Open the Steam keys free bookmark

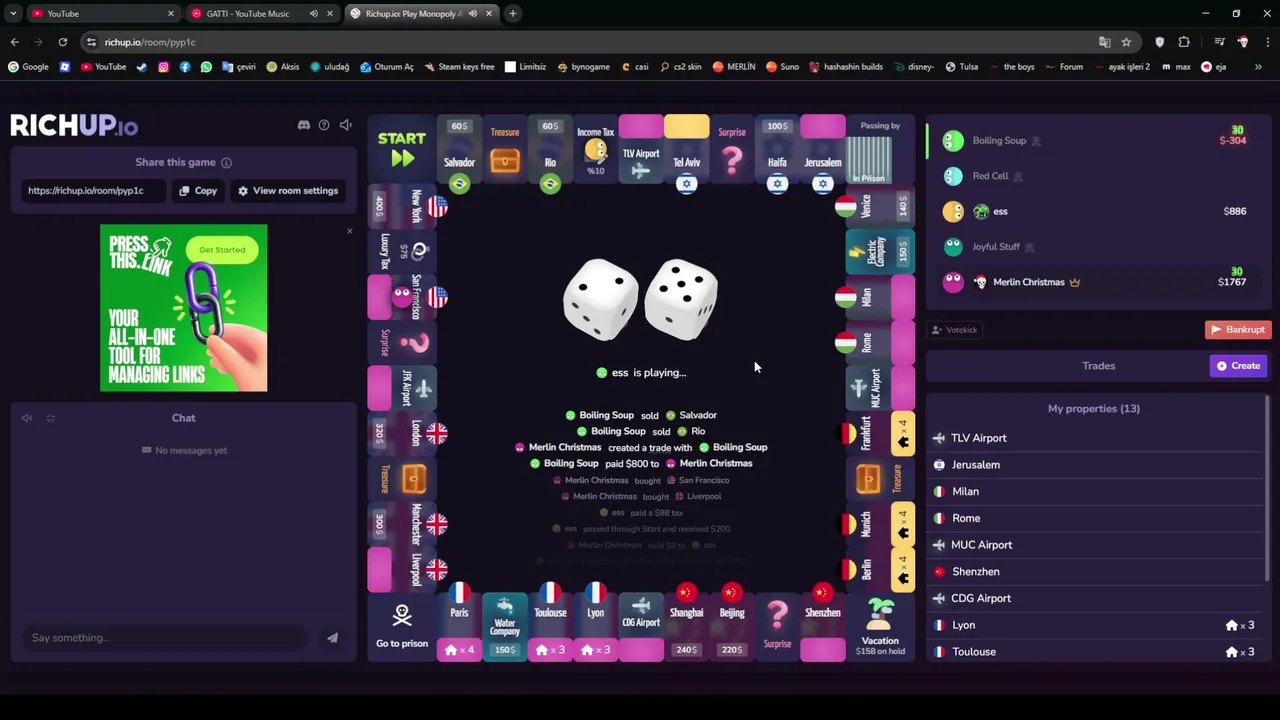pyautogui.click(x=459, y=67)
